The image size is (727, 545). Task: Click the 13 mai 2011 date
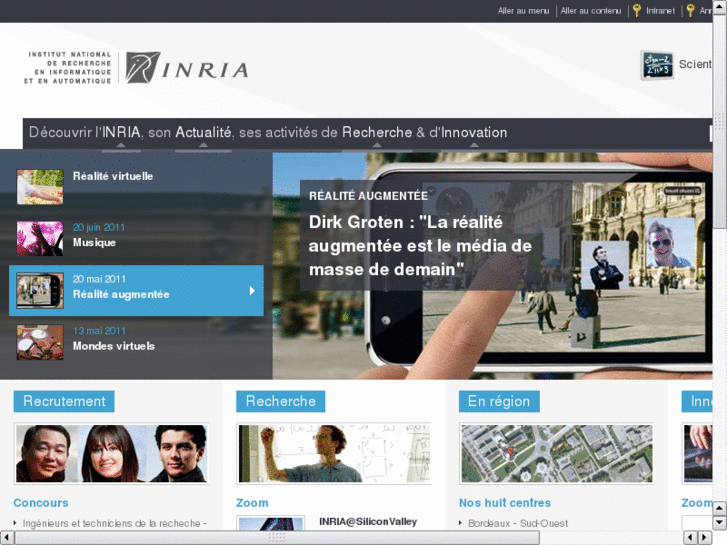point(99,331)
